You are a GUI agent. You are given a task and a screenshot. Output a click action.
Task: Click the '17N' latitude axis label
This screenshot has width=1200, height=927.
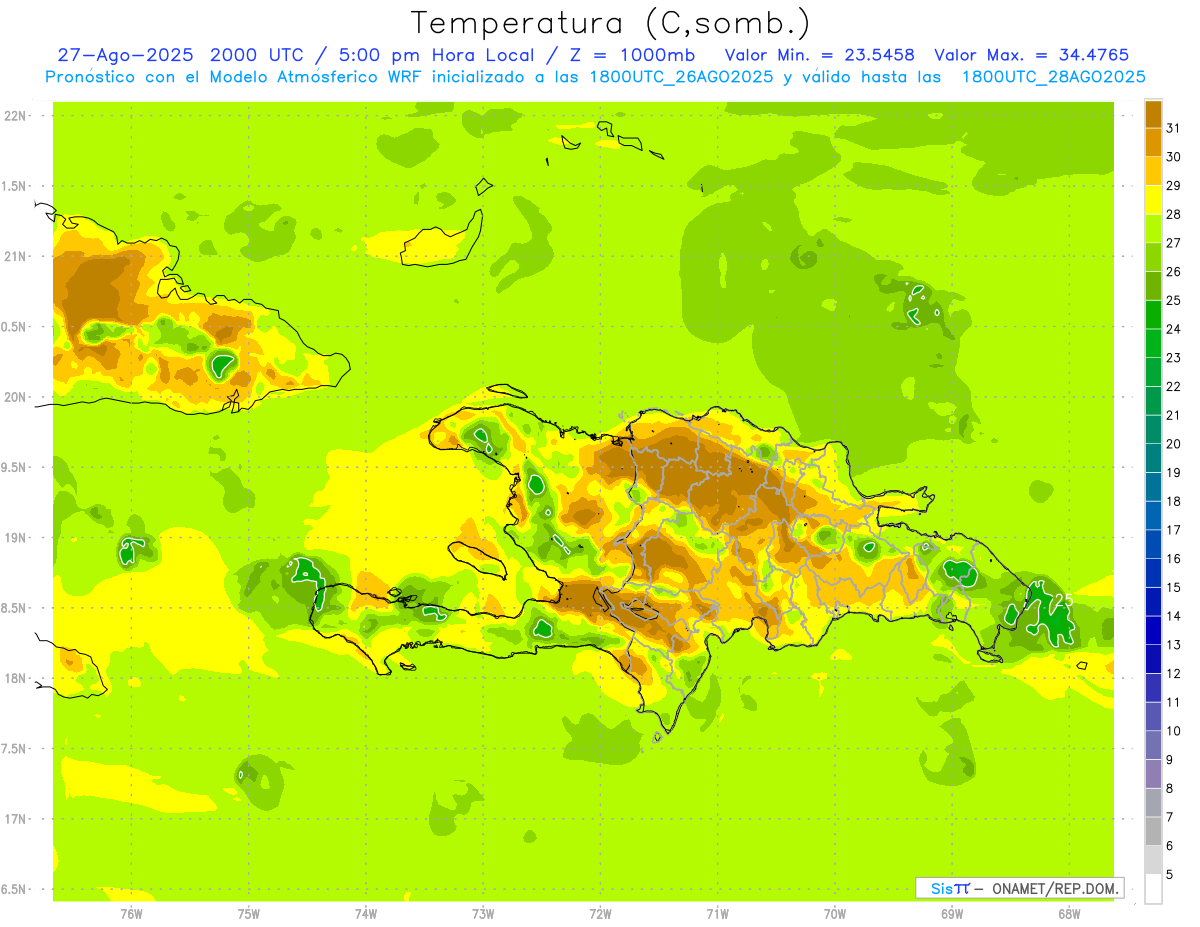17,819
